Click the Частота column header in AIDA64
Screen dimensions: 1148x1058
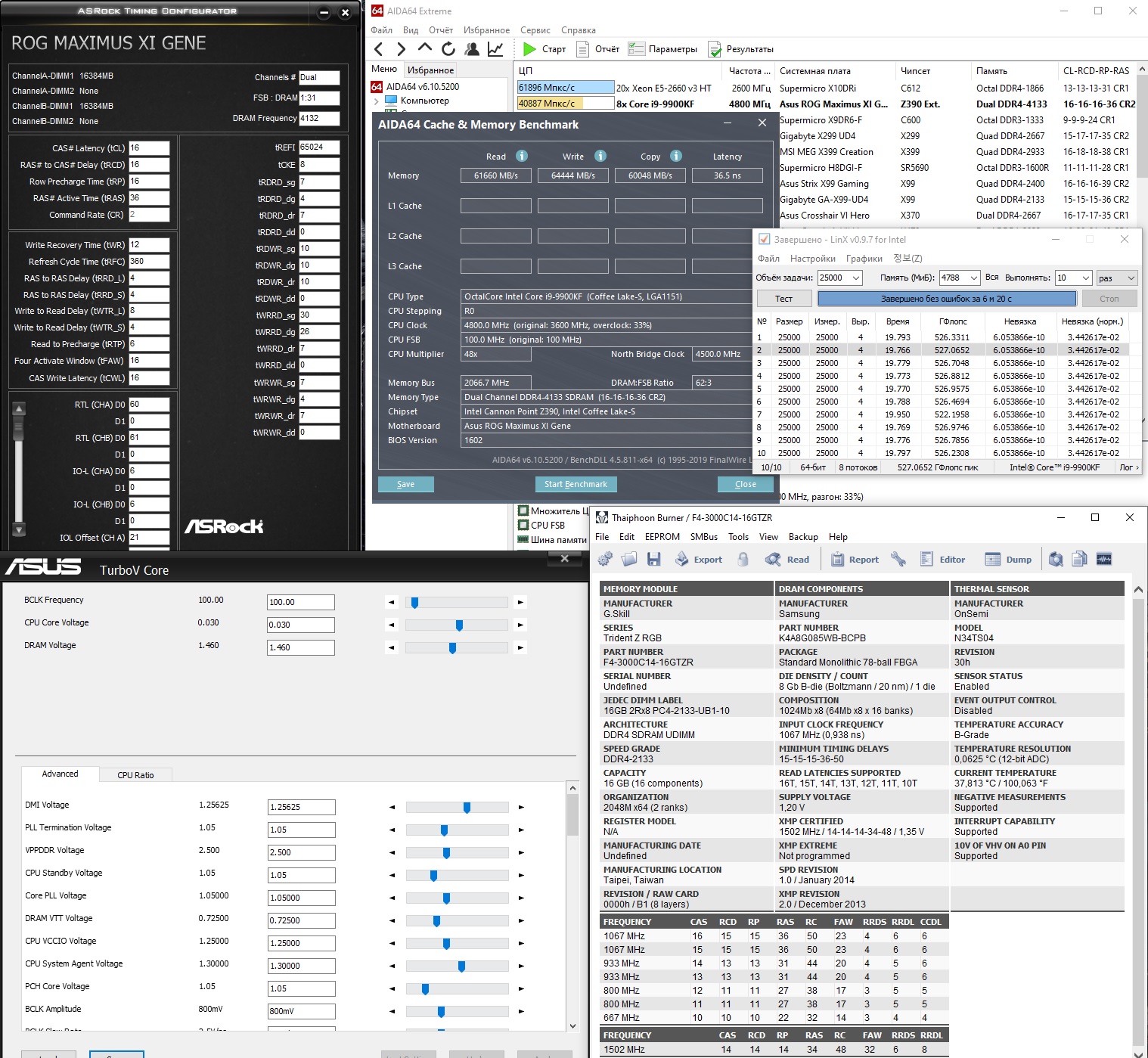click(x=748, y=71)
